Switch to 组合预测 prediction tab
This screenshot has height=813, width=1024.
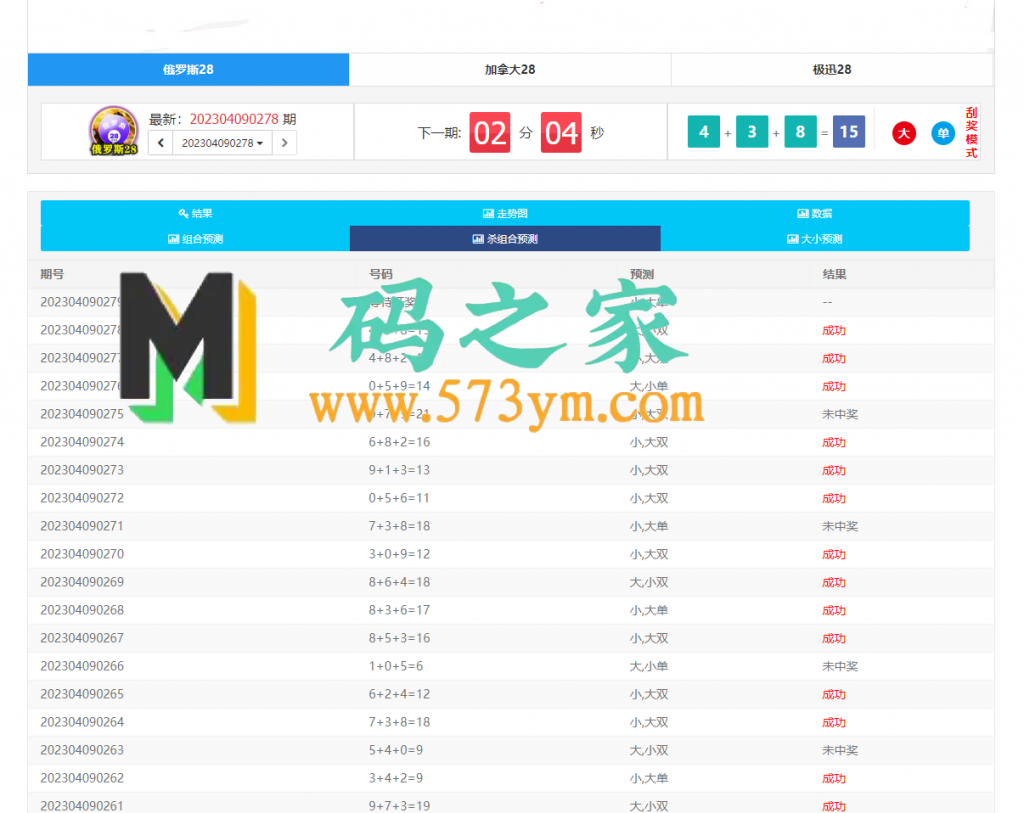(x=195, y=239)
